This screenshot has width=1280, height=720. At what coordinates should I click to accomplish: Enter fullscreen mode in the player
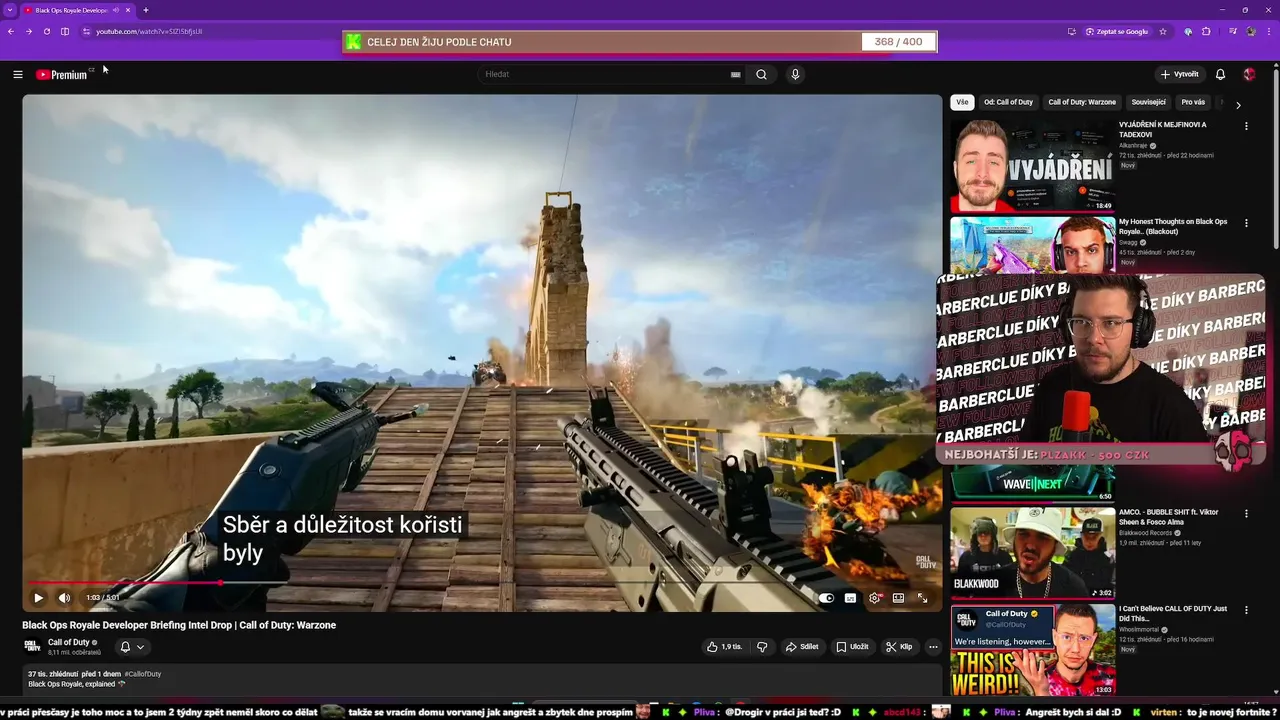click(x=922, y=598)
